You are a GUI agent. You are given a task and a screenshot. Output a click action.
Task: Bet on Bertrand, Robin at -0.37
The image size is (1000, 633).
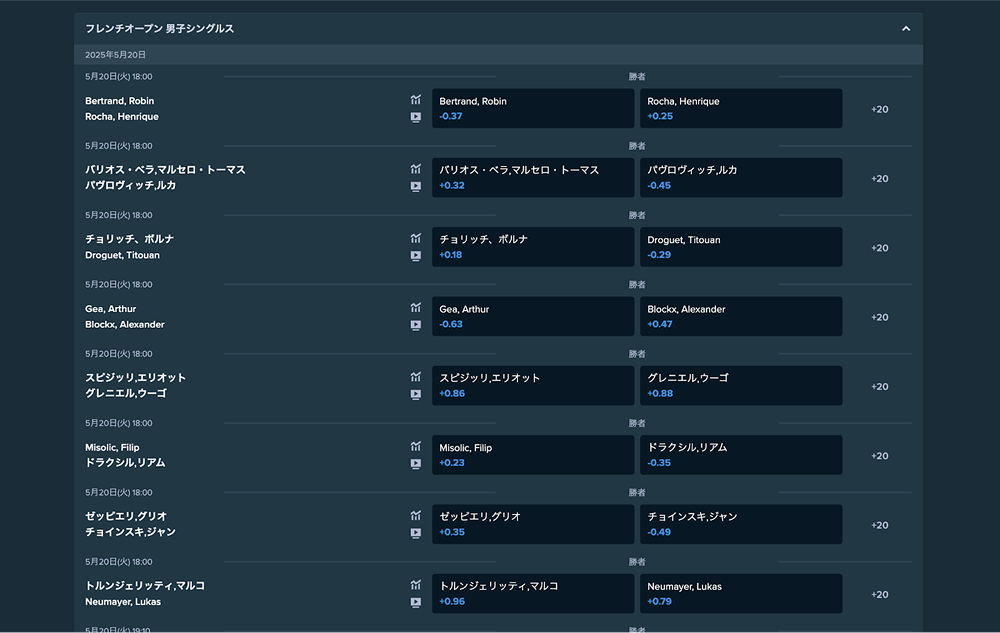click(x=533, y=108)
